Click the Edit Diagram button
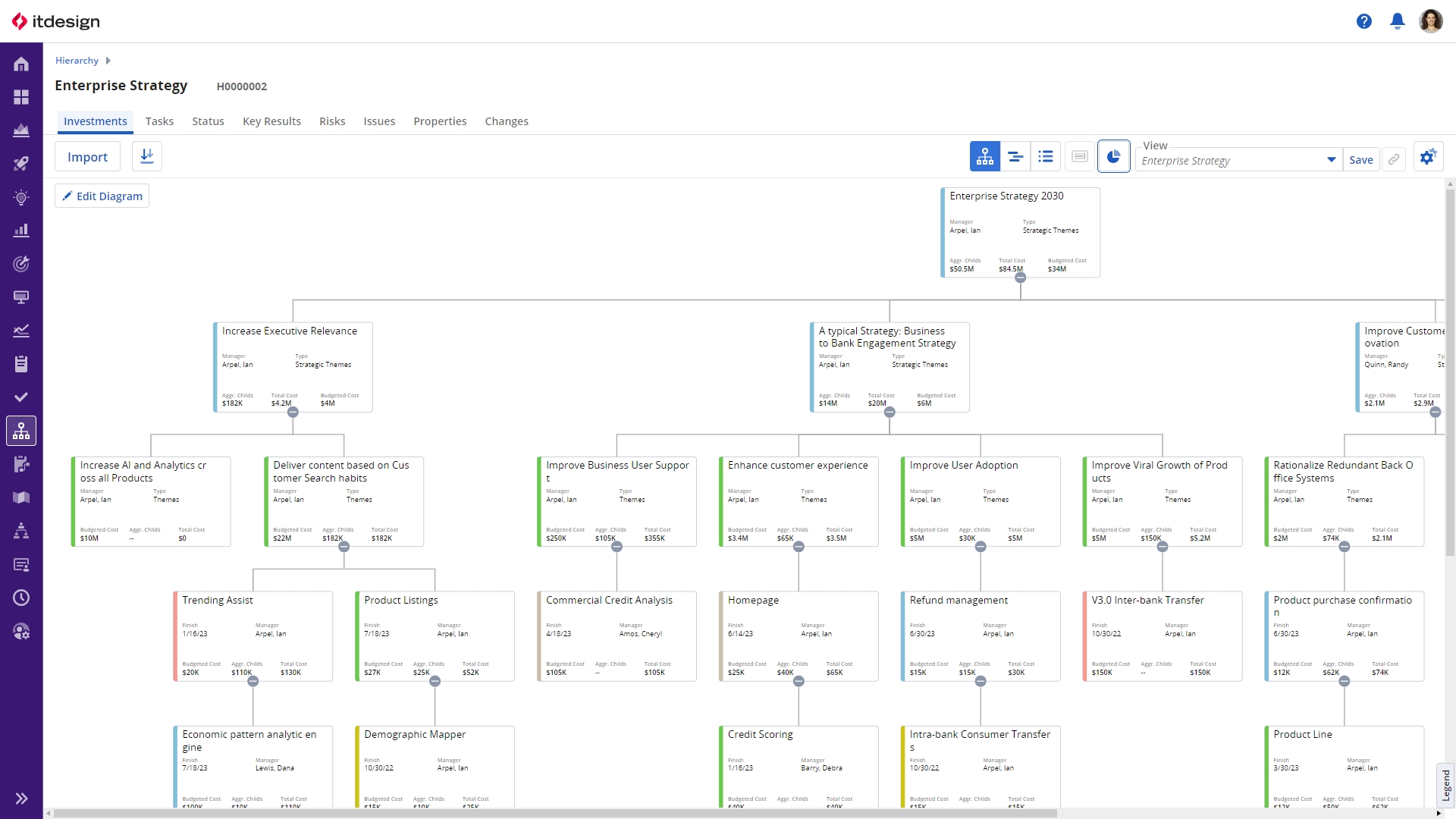Screen dimensions: 1456x819 point(102,196)
